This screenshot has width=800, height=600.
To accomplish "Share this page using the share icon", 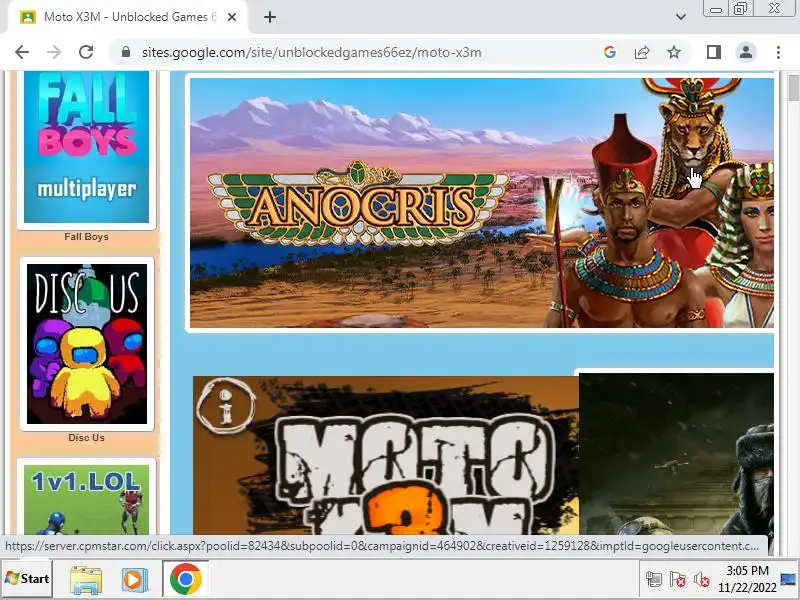I will pos(642,52).
